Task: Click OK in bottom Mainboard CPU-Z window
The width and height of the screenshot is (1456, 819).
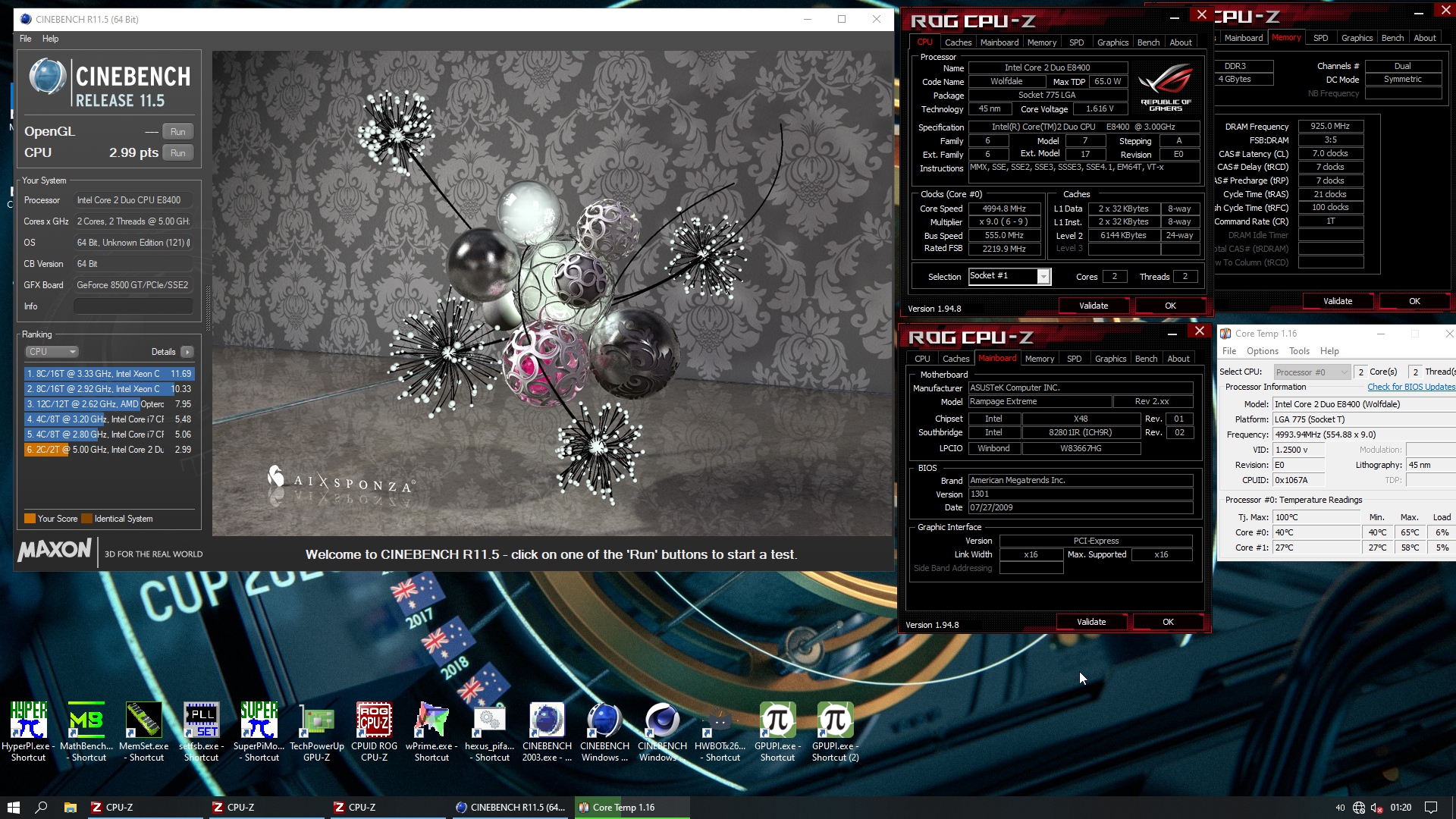Action: click(1168, 622)
